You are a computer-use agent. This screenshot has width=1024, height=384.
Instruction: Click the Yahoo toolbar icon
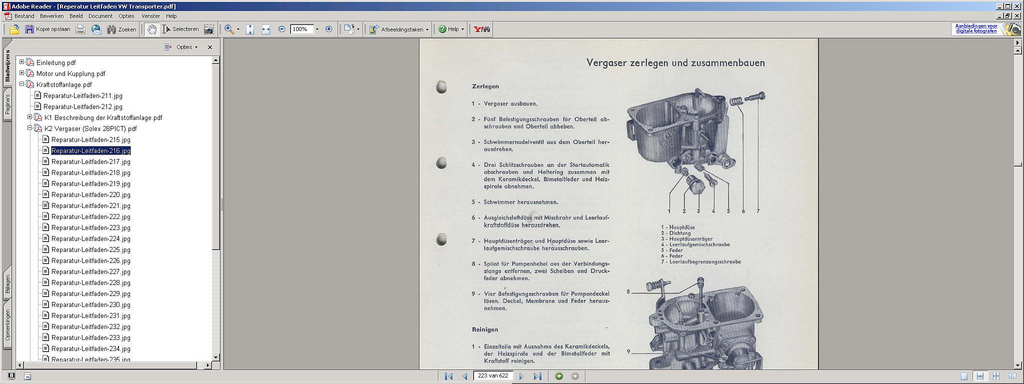tap(482, 29)
